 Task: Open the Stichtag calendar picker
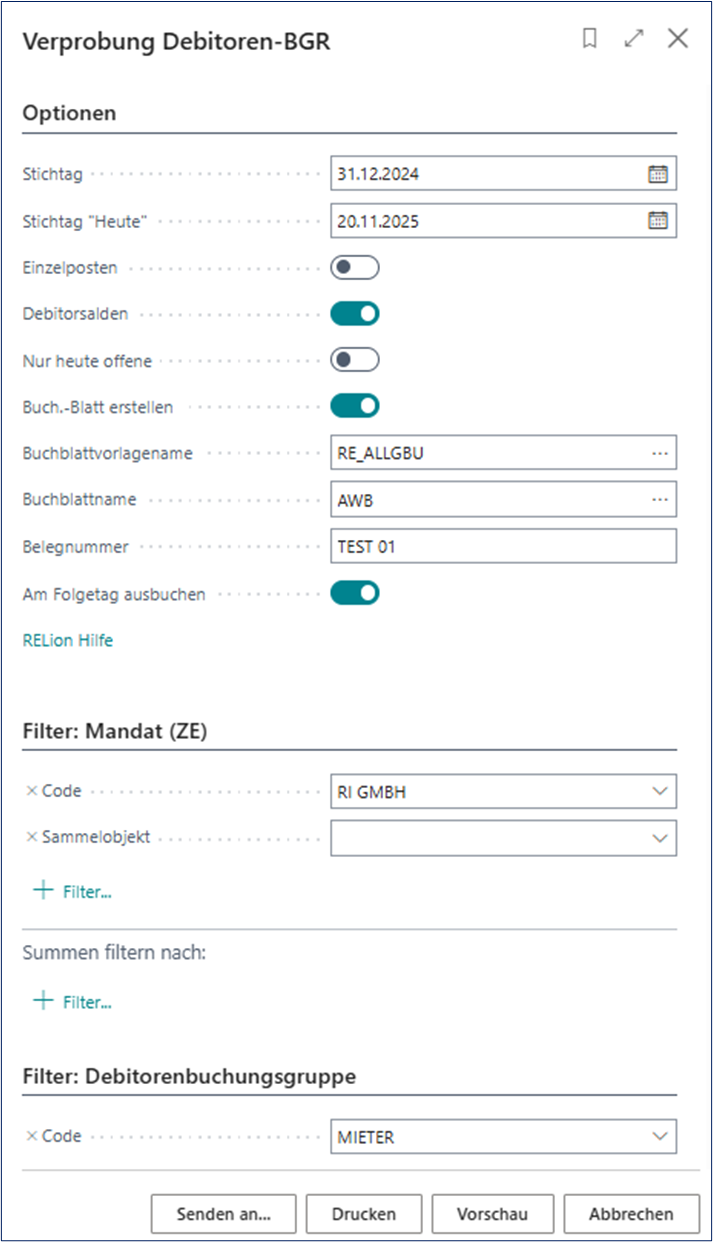click(657, 174)
